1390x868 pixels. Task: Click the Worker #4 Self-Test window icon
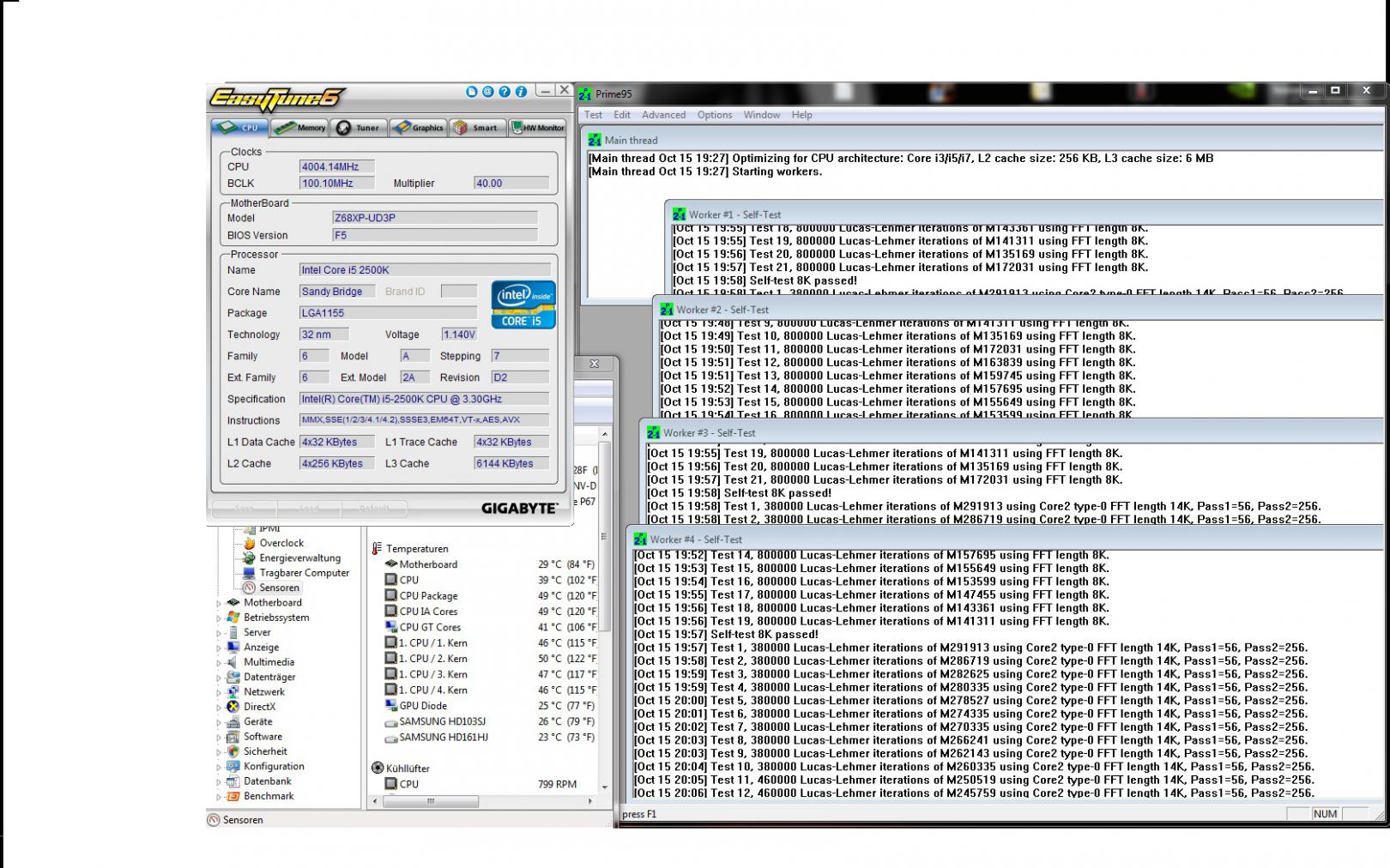point(641,539)
